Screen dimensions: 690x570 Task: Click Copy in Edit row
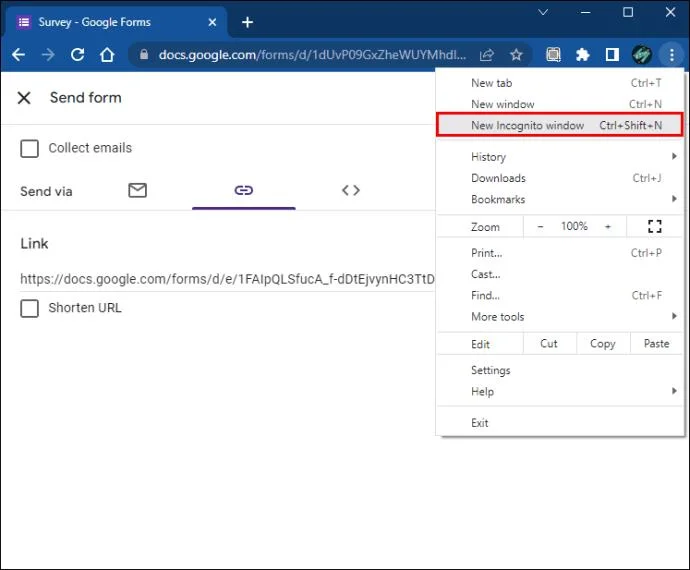pyautogui.click(x=603, y=343)
